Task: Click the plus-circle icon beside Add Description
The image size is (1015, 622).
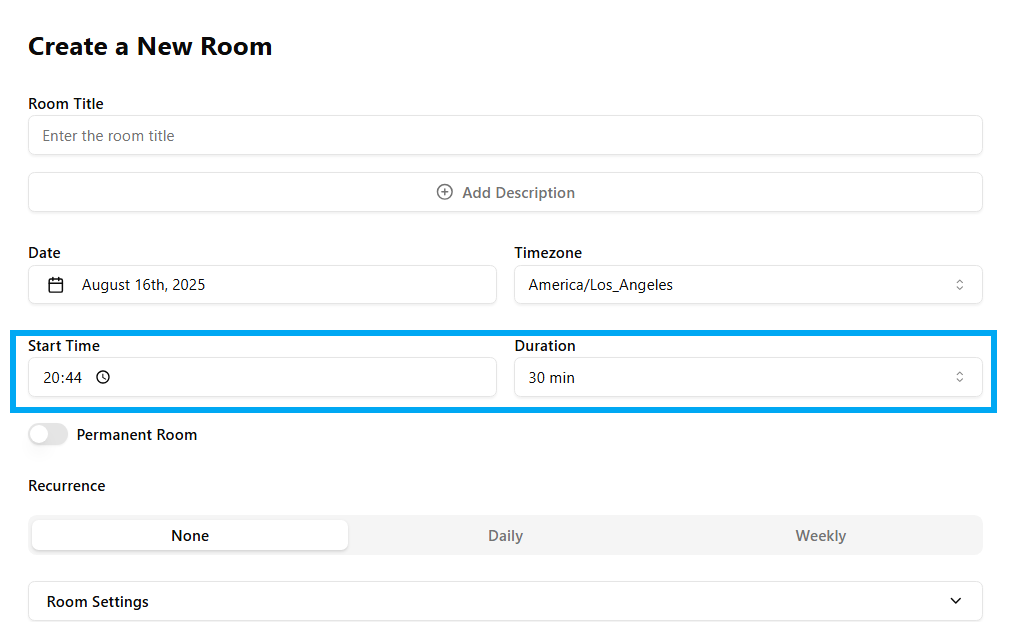Action: (445, 192)
